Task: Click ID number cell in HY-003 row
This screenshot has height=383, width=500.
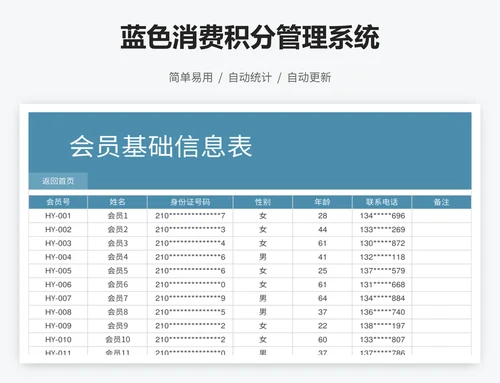Action: tap(190, 243)
